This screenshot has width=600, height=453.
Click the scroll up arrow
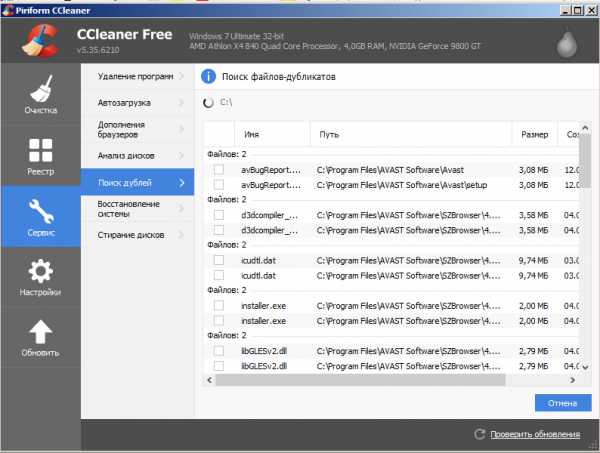[x=585, y=127]
